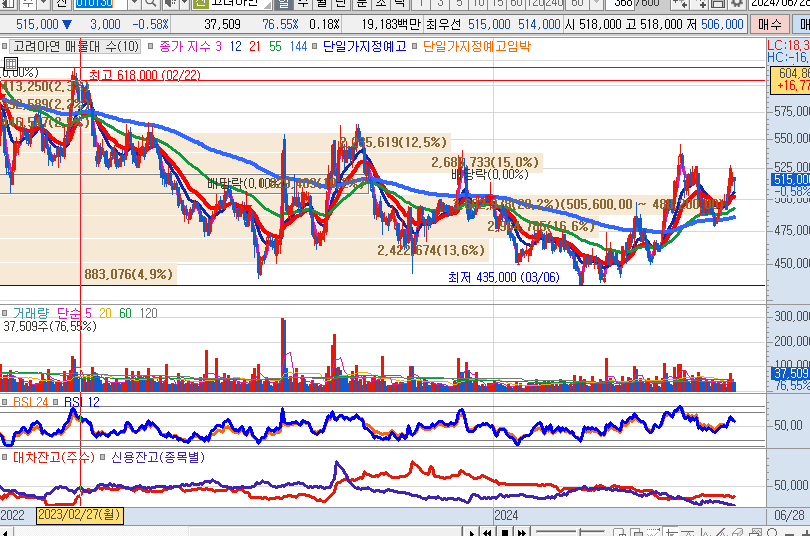This screenshot has width=810, height=536.
Task: Click the stock code input field
Action: (x=98, y=4)
